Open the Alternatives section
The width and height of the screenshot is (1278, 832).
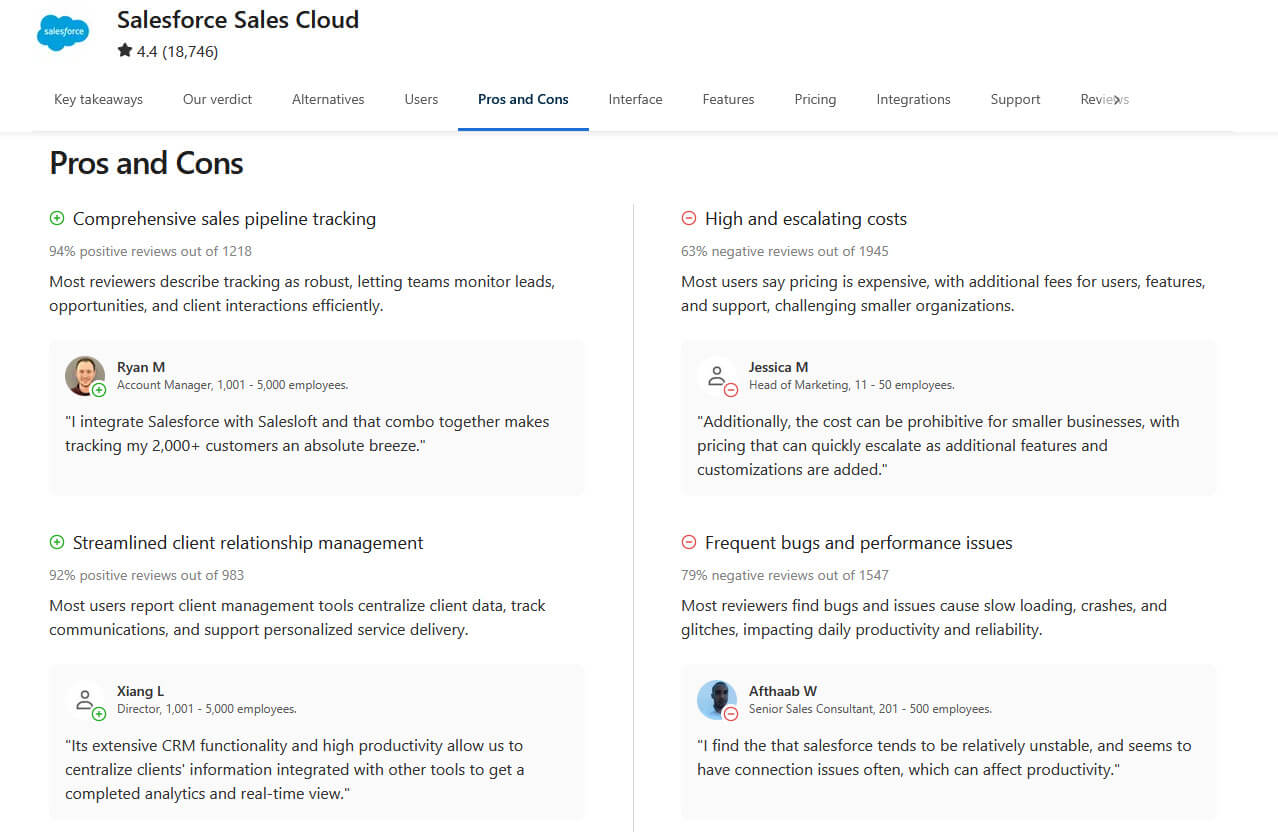coord(328,99)
